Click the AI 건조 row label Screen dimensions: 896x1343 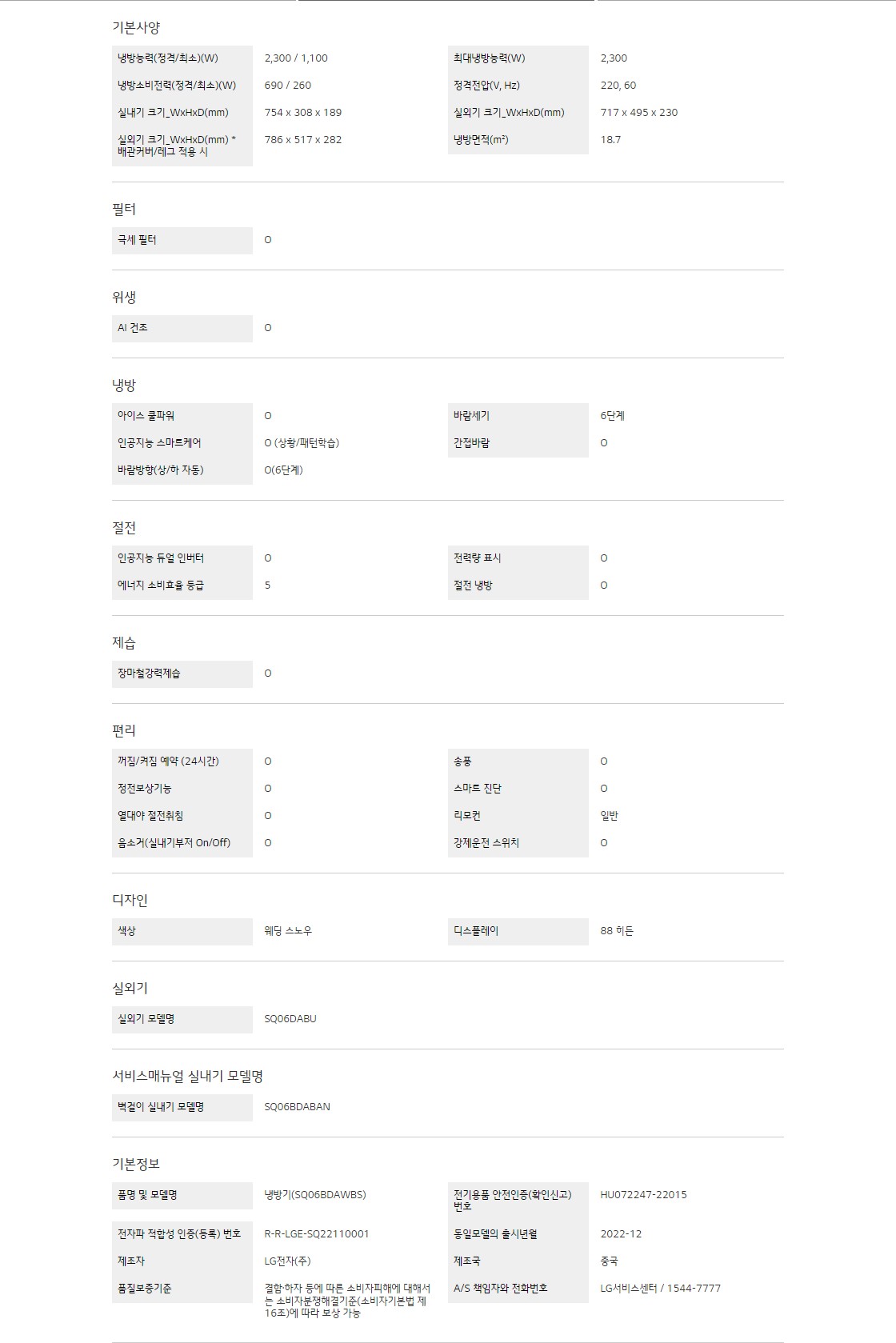pyautogui.click(x=133, y=328)
